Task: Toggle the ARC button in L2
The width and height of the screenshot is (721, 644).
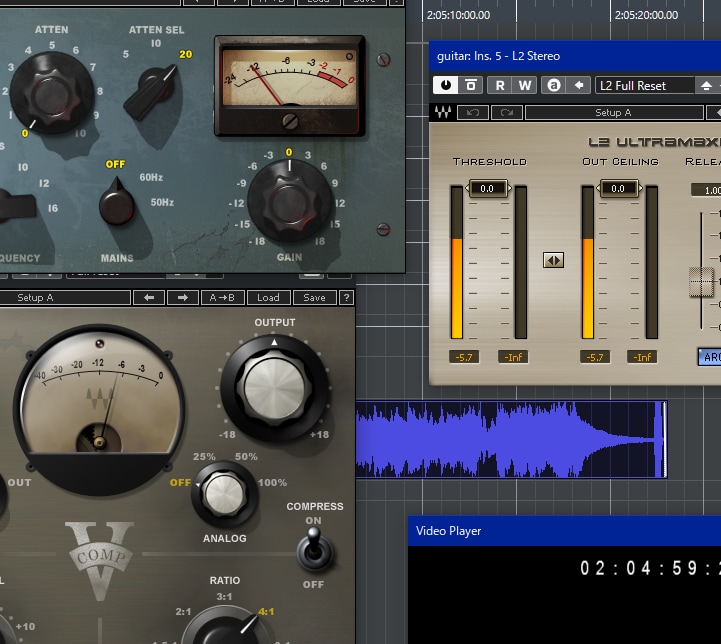Action: click(710, 357)
